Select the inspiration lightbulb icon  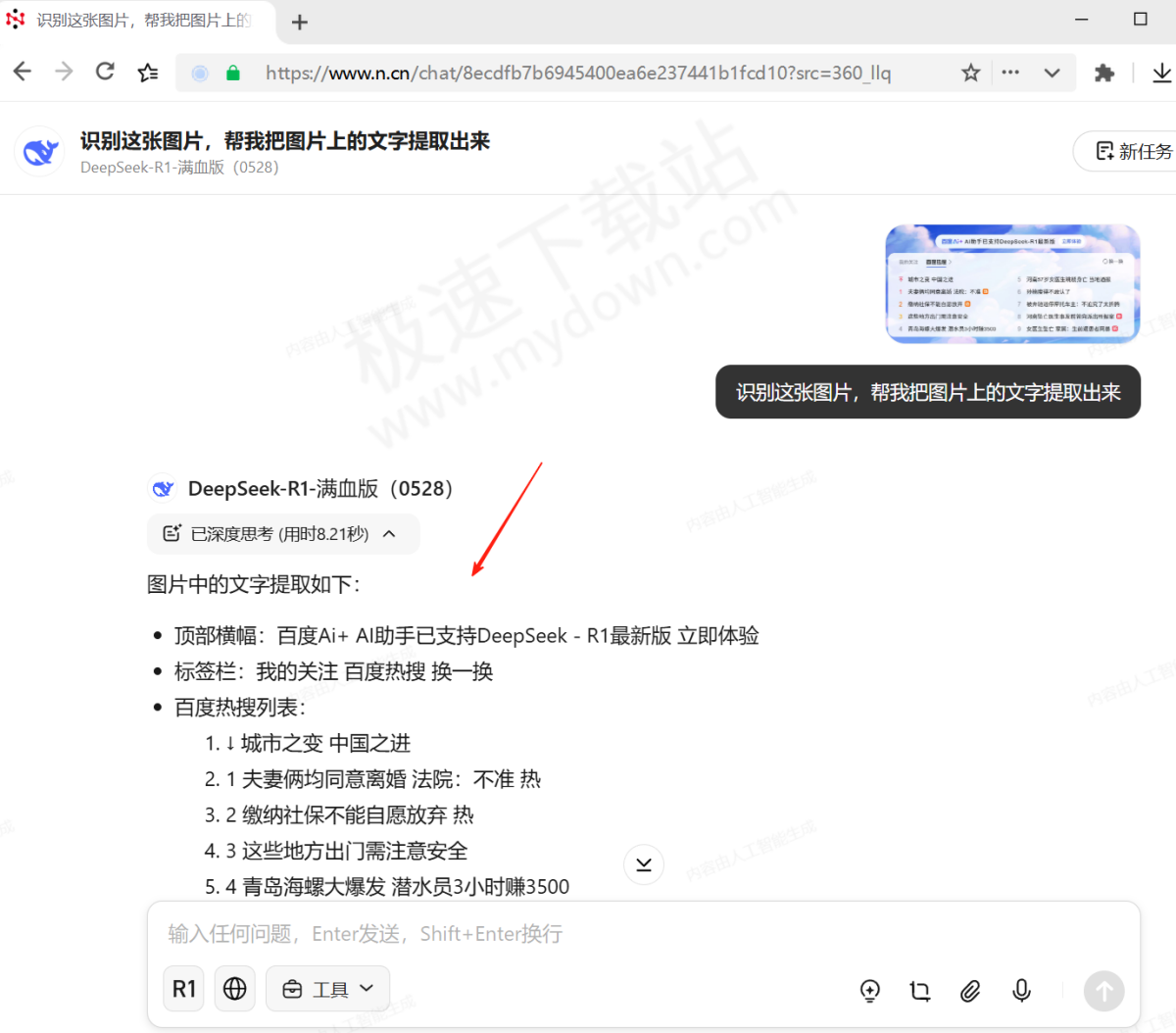click(x=870, y=991)
